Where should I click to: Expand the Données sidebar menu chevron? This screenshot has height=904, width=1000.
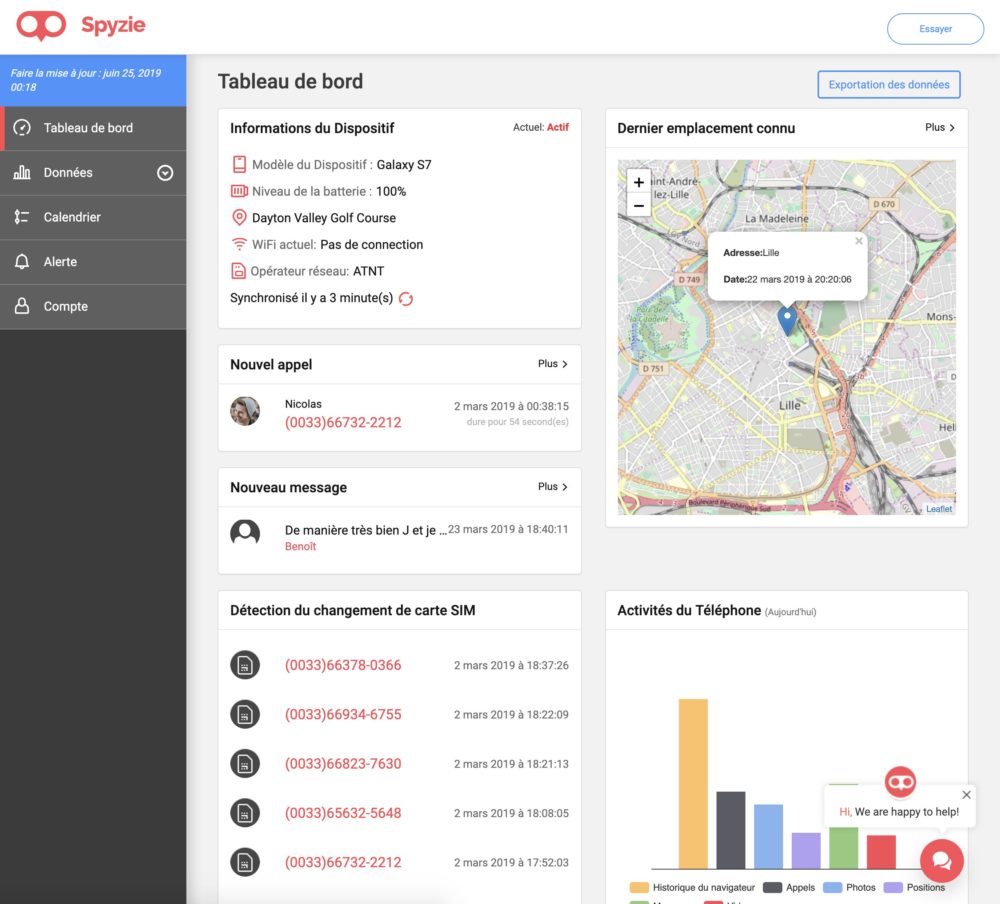(165, 173)
